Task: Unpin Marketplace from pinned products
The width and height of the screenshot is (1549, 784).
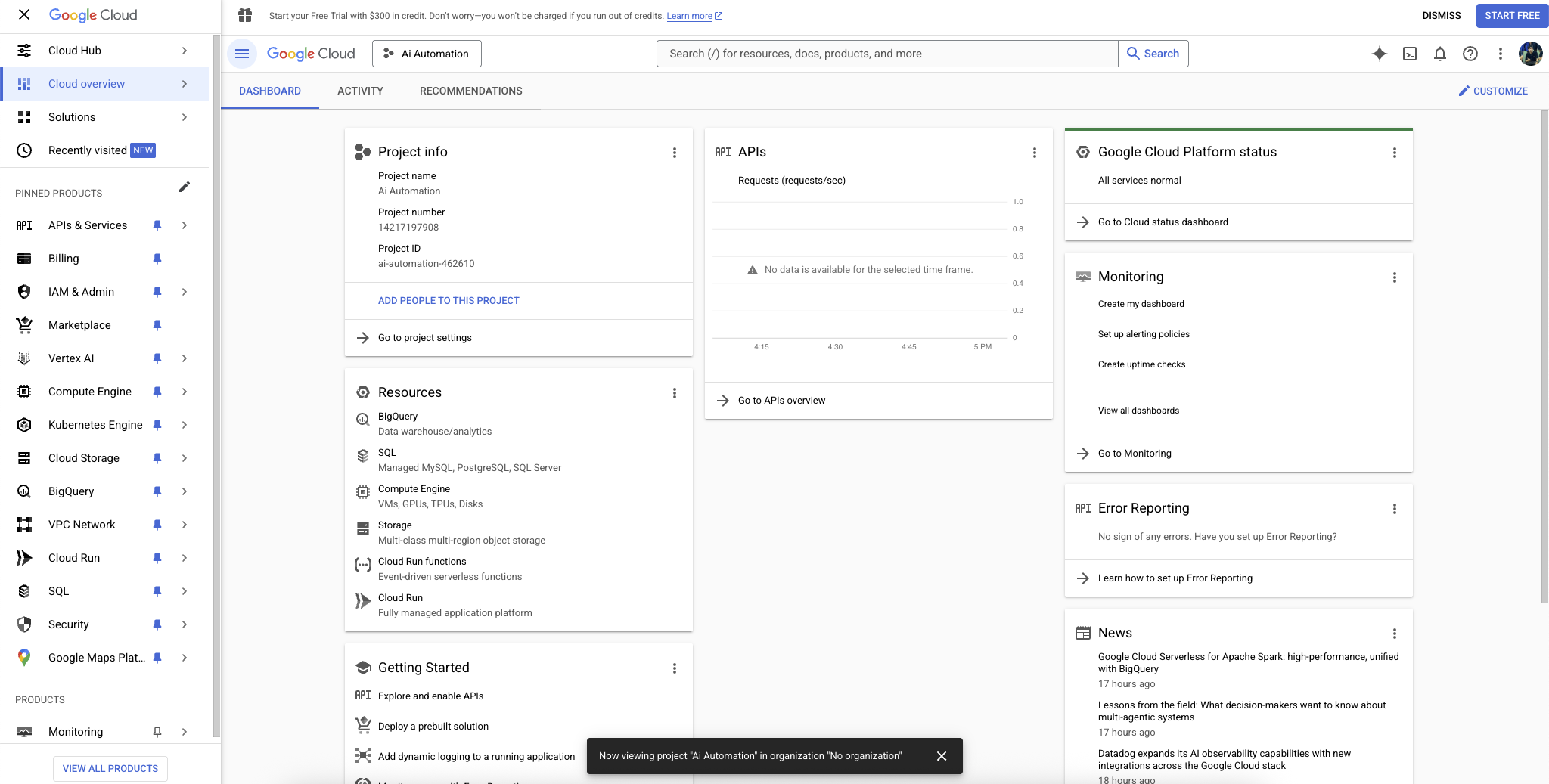Action: [x=157, y=325]
